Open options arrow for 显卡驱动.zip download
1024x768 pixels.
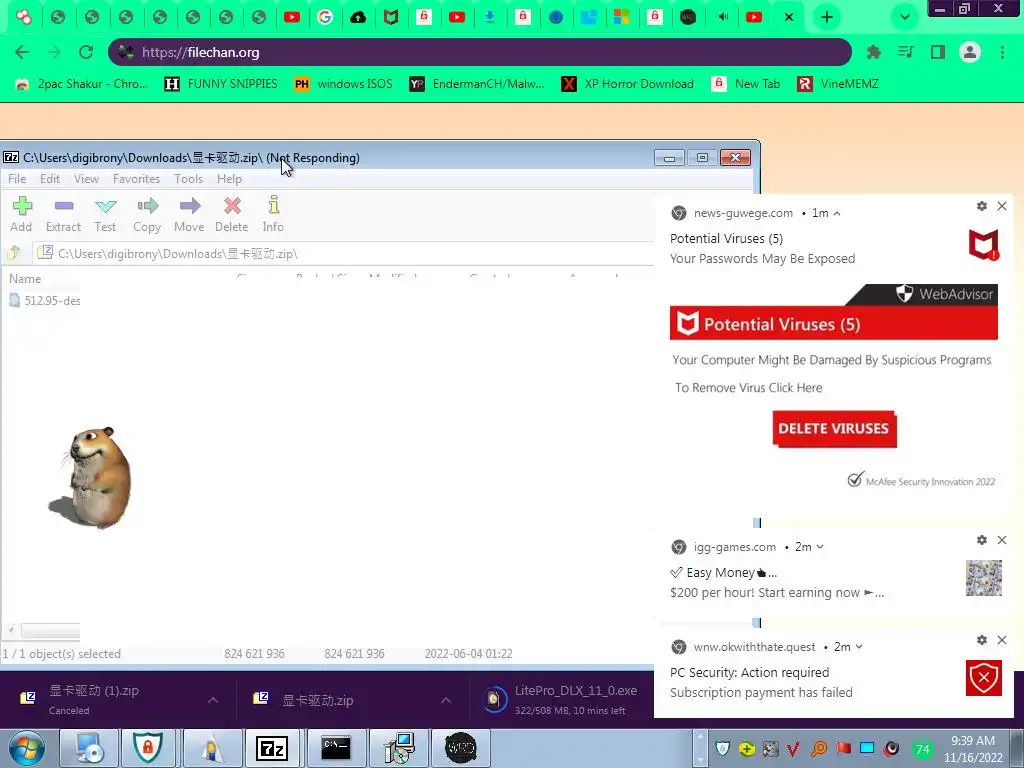445,700
